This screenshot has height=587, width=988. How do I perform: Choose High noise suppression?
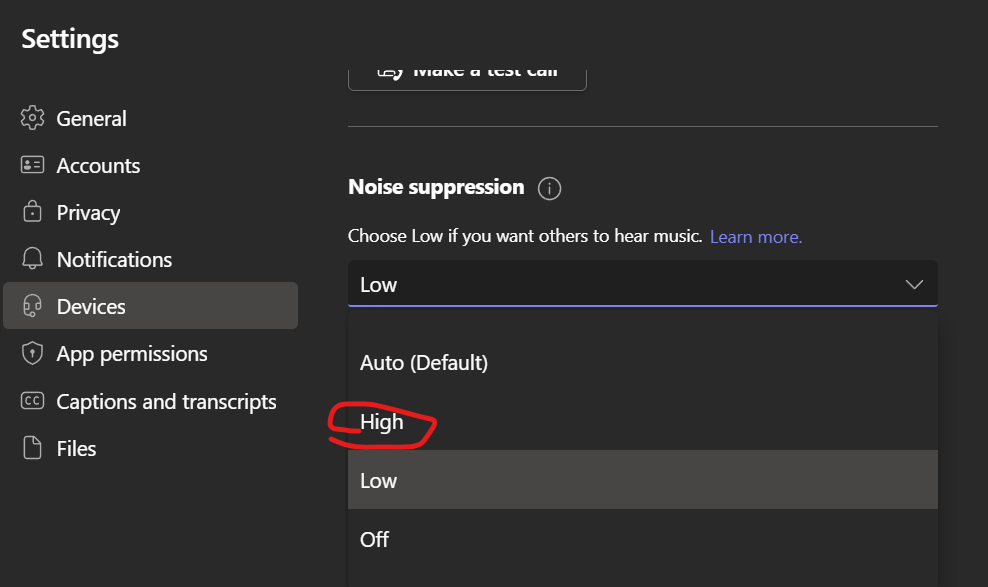click(381, 422)
